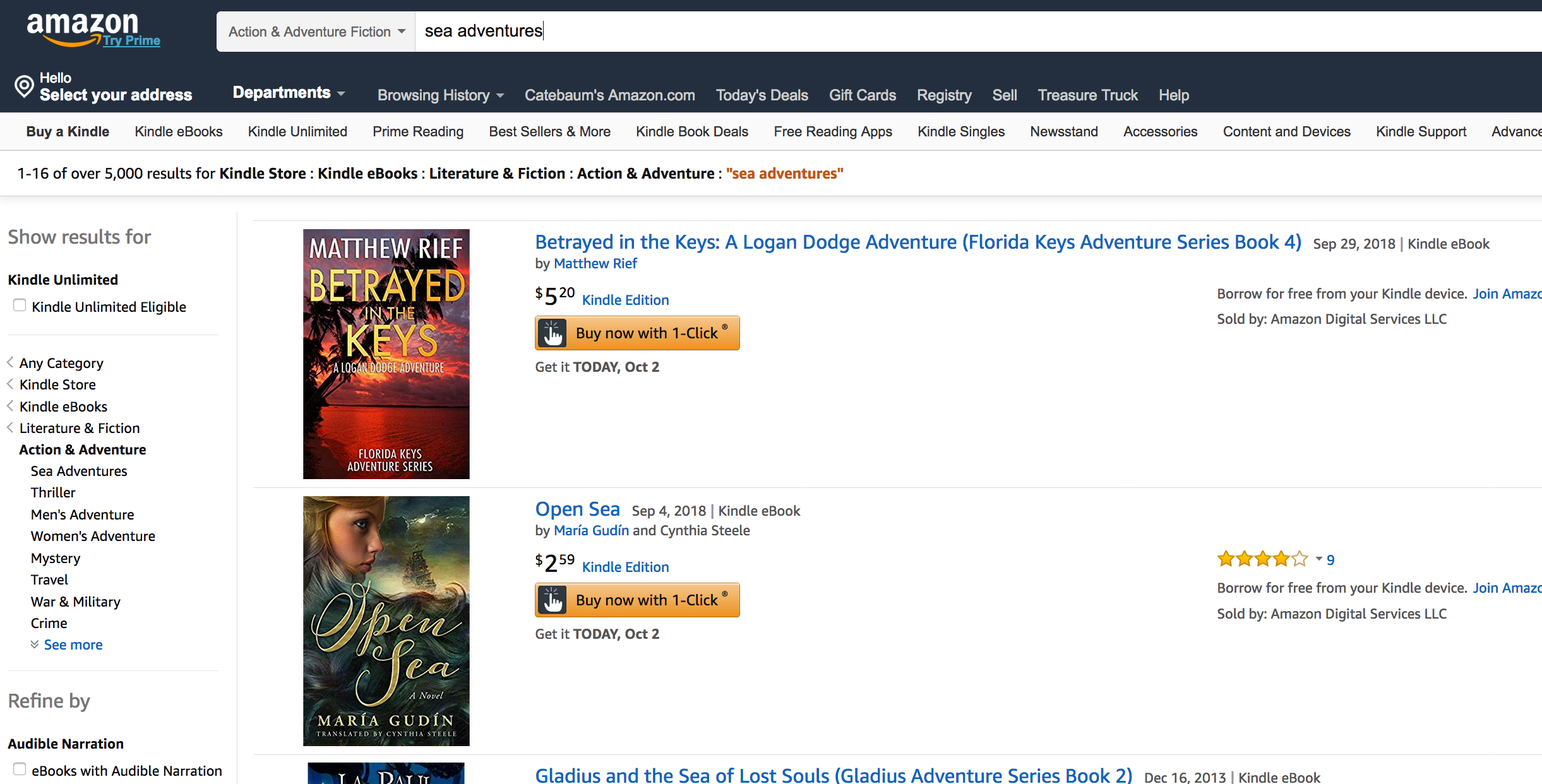
Task: Click the 1-Click hand icon for Betrayed in the Keys
Action: pos(553,333)
